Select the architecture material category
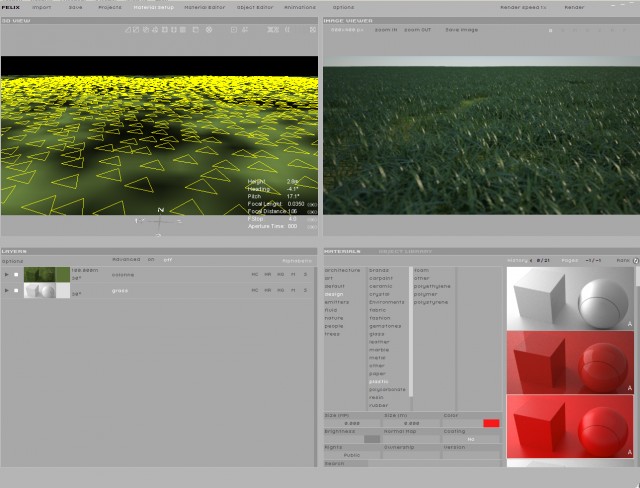 tap(342, 270)
